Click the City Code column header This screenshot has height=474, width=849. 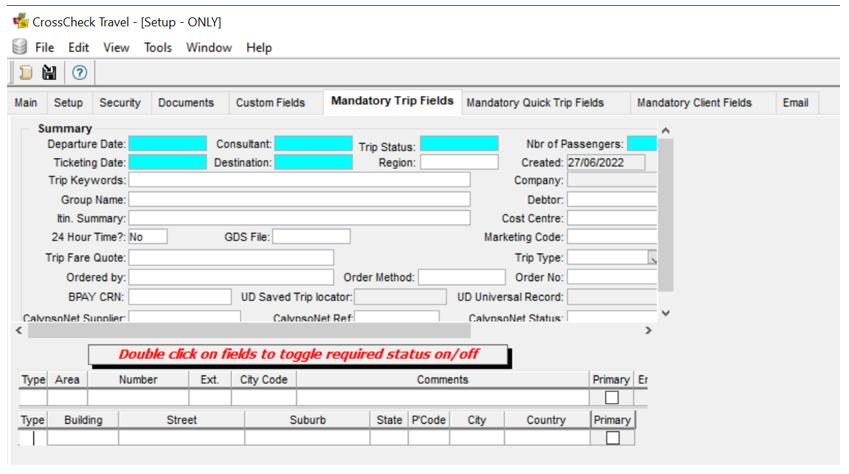(264, 380)
